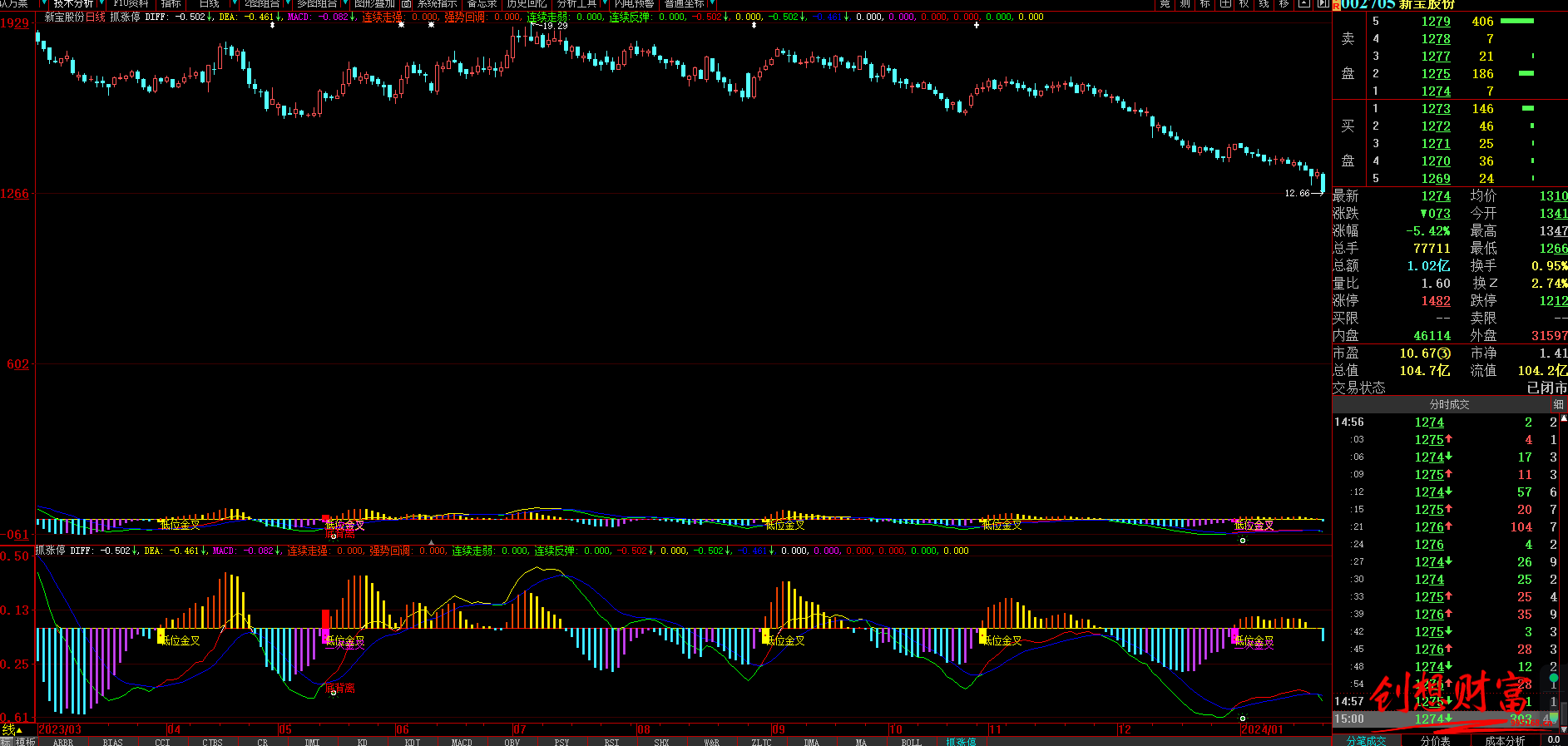Image resolution: width=1568 pixels, height=746 pixels.
Task: Switch to the KDJ indicator tab
Action: tap(412, 742)
